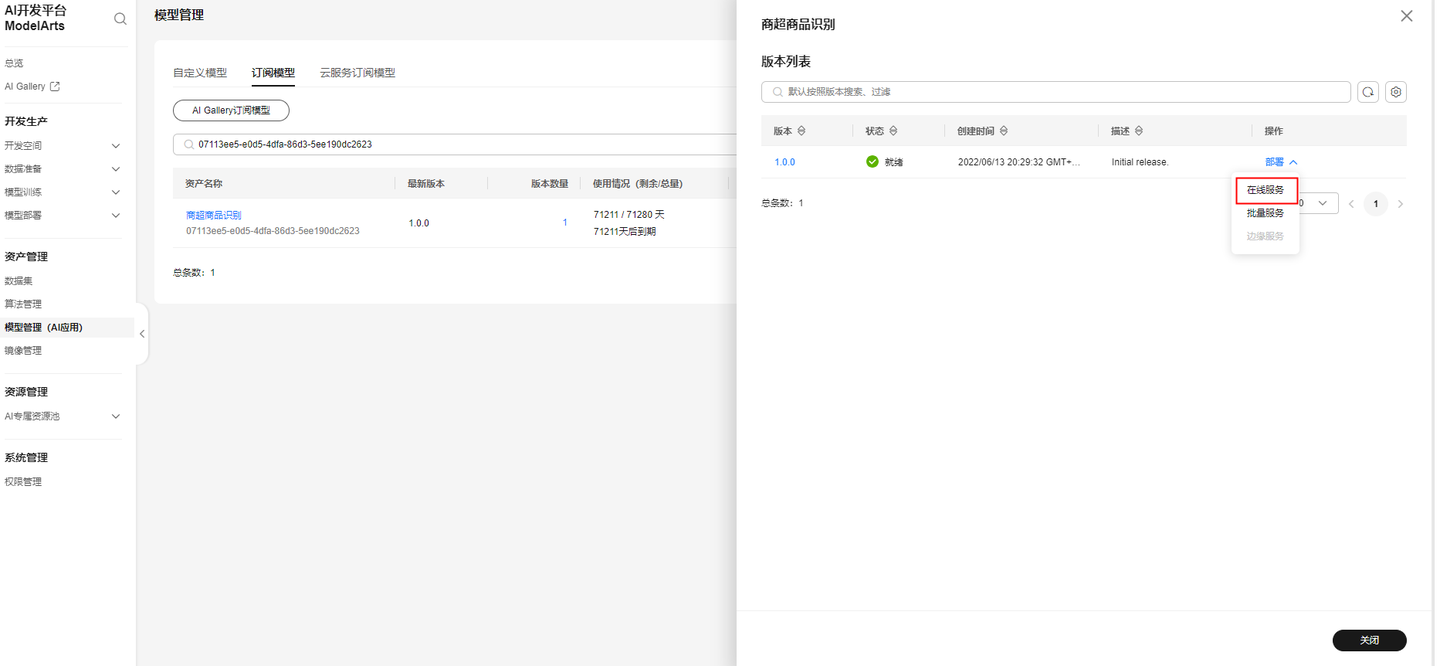The image size is (1440, 666).
Task: Click the AI Gallery订阅模型 button
Action: click(231, 111)
